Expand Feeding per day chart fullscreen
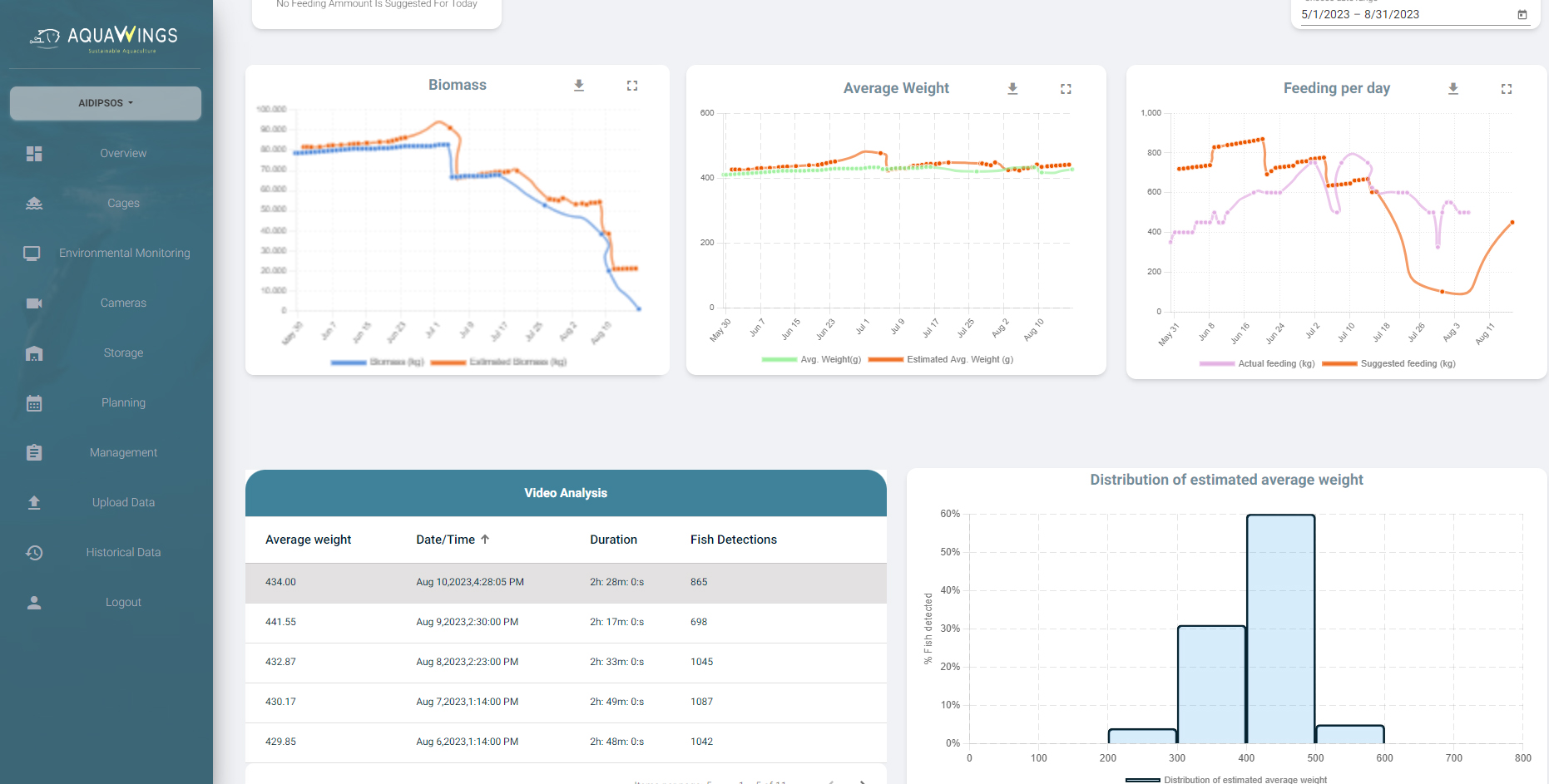1549x784 pixels. tap(1507, 89)
